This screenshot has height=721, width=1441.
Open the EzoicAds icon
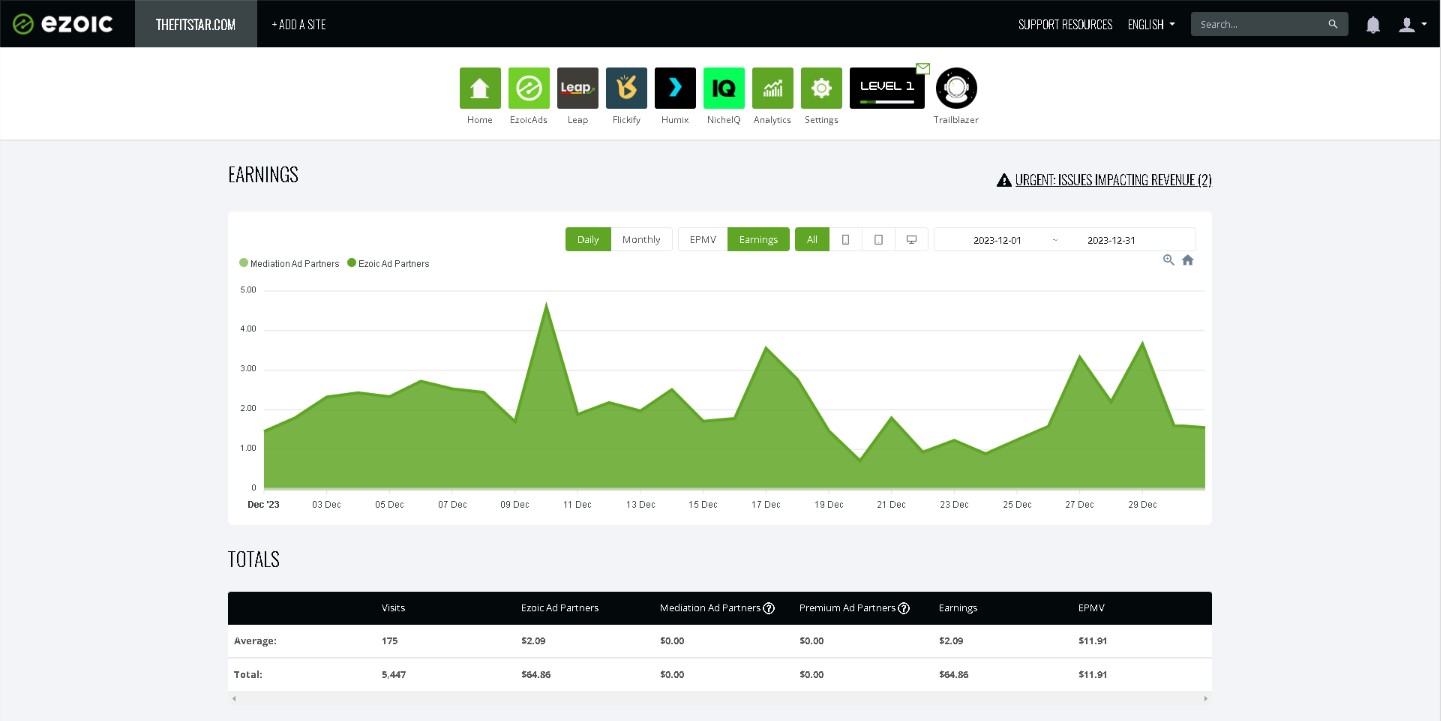[x=529, y=88]
